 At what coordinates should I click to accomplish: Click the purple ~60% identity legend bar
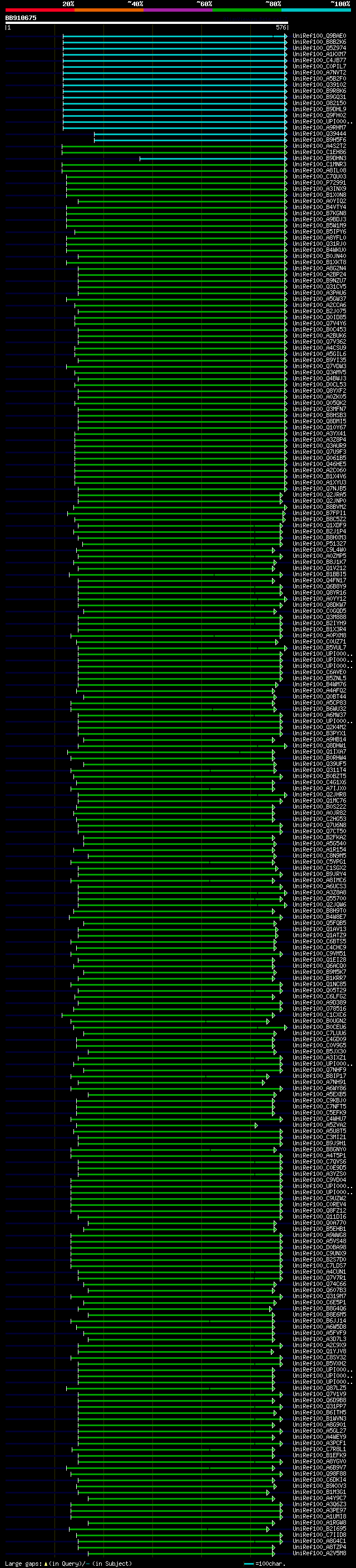[x=177, y=10]
